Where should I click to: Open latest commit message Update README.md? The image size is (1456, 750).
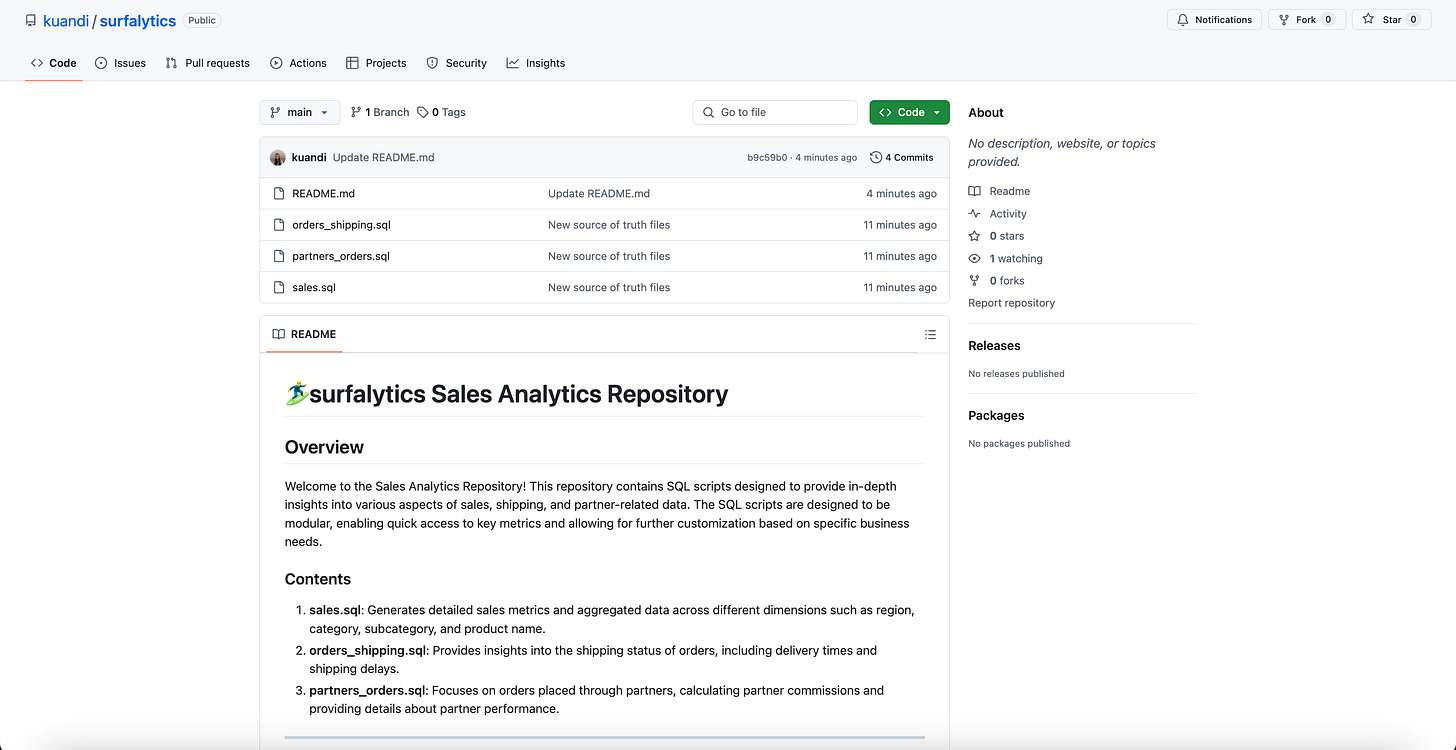(383, 158)
